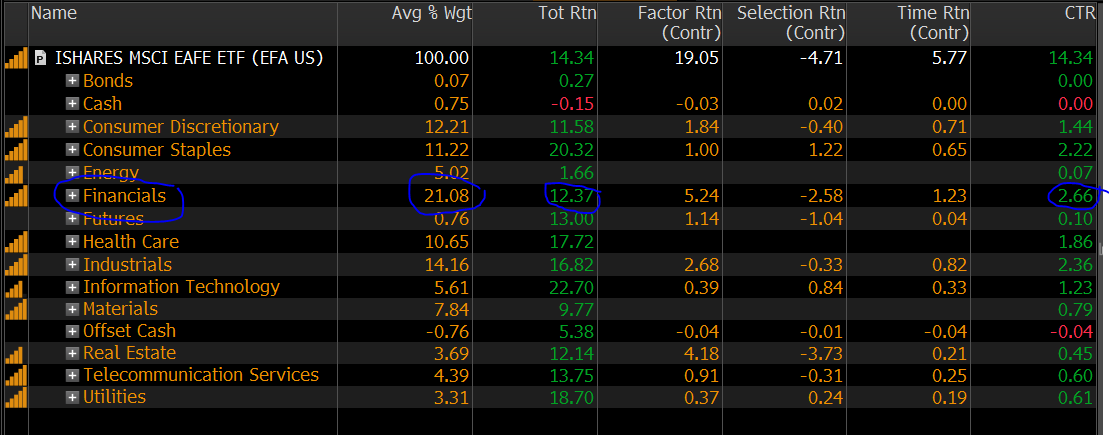Image resolution: width=1109 pixels, height=435 pixels.
Task: Select the ISHARES MSCI EAFE ETF (EFA US) name
Action: click(x=189, y=58)
